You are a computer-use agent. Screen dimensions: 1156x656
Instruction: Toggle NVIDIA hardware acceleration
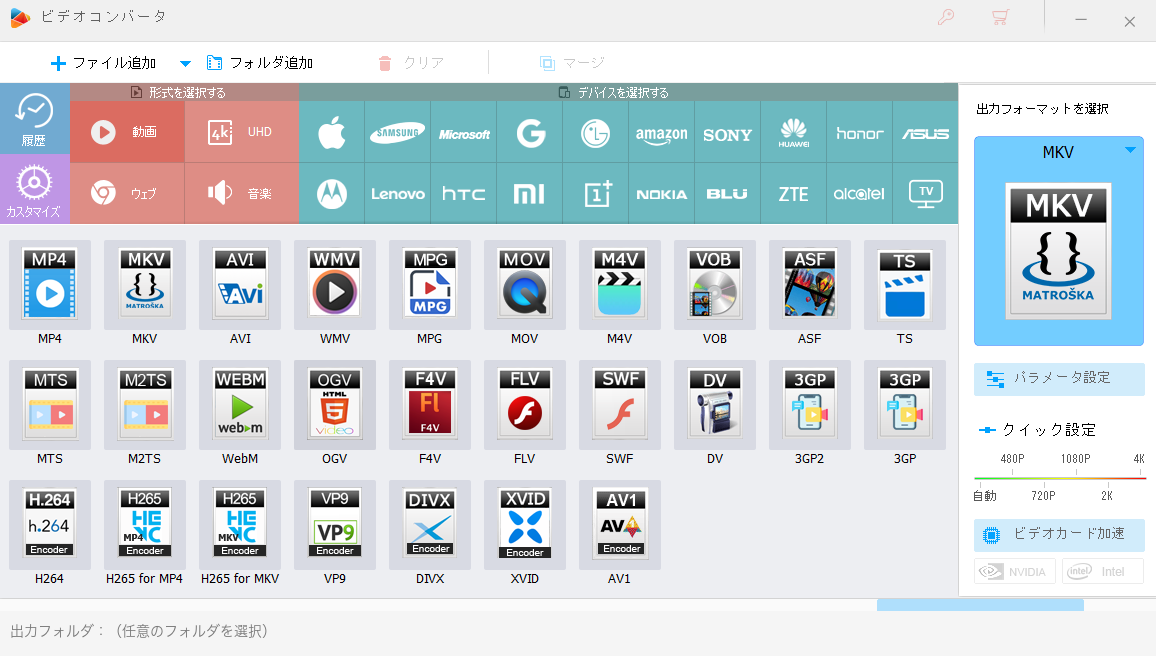click(x=1014, y=571)
